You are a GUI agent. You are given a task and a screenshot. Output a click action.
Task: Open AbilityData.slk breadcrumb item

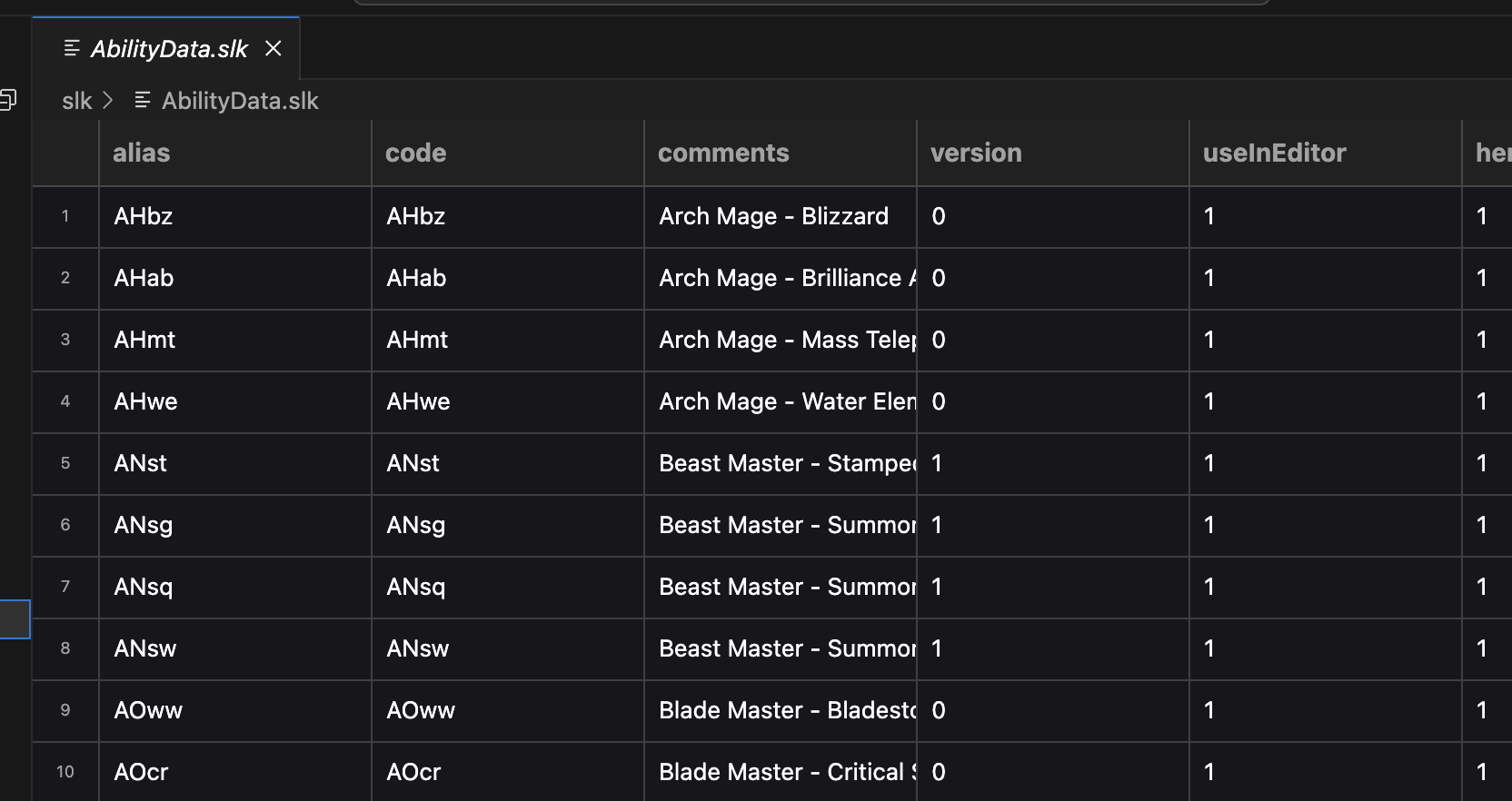(x=240, y=101)
